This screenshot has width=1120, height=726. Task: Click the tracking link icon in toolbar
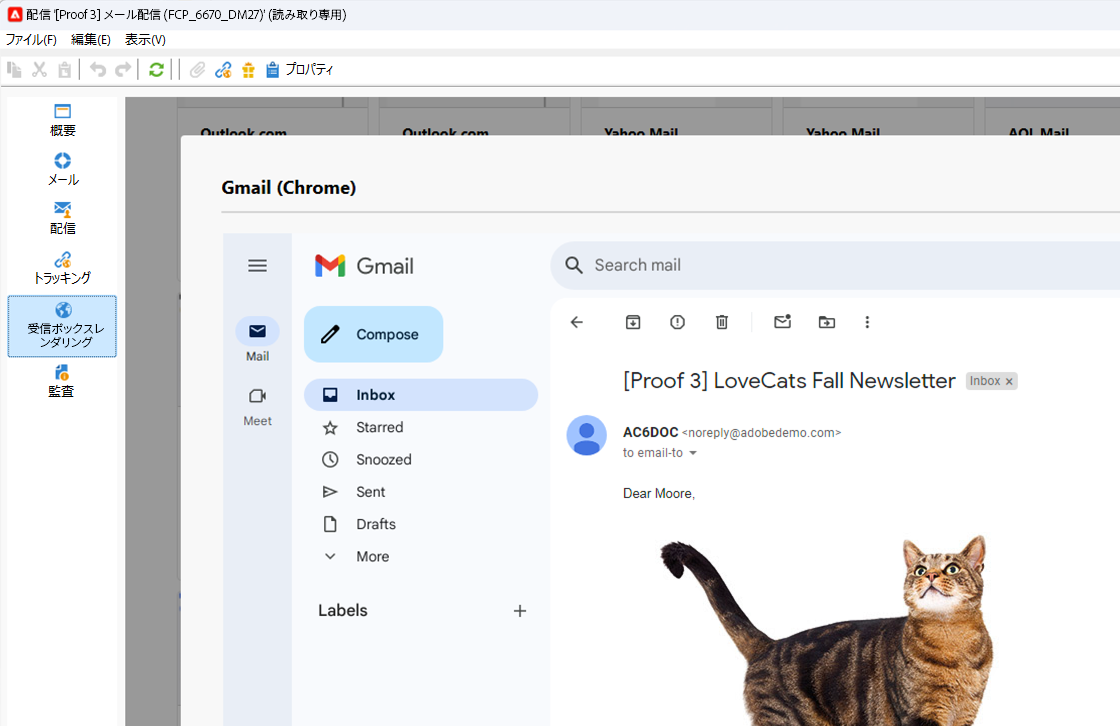(x=223, y=69)
